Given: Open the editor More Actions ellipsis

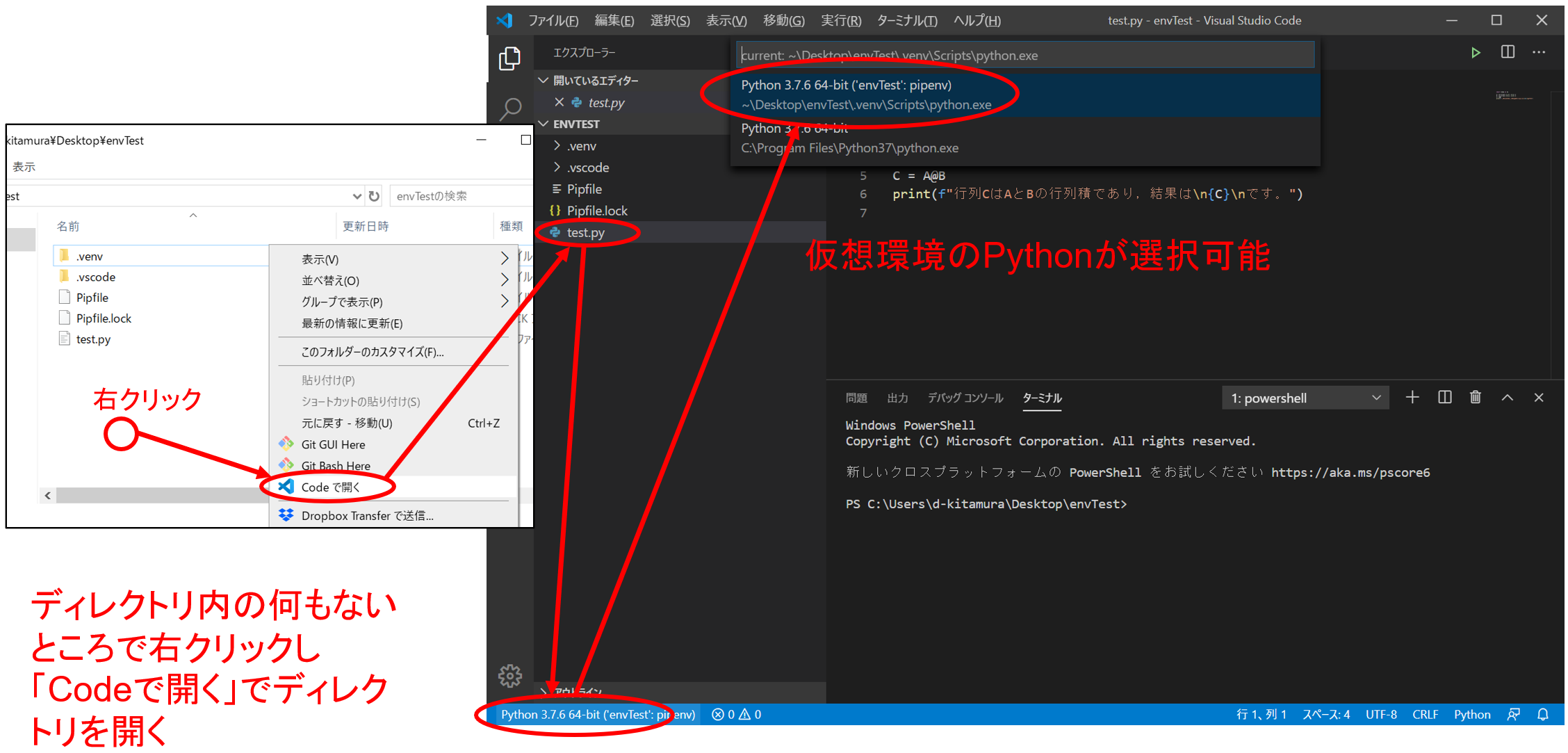Looking at the screenshot, I should (1539, 52).
